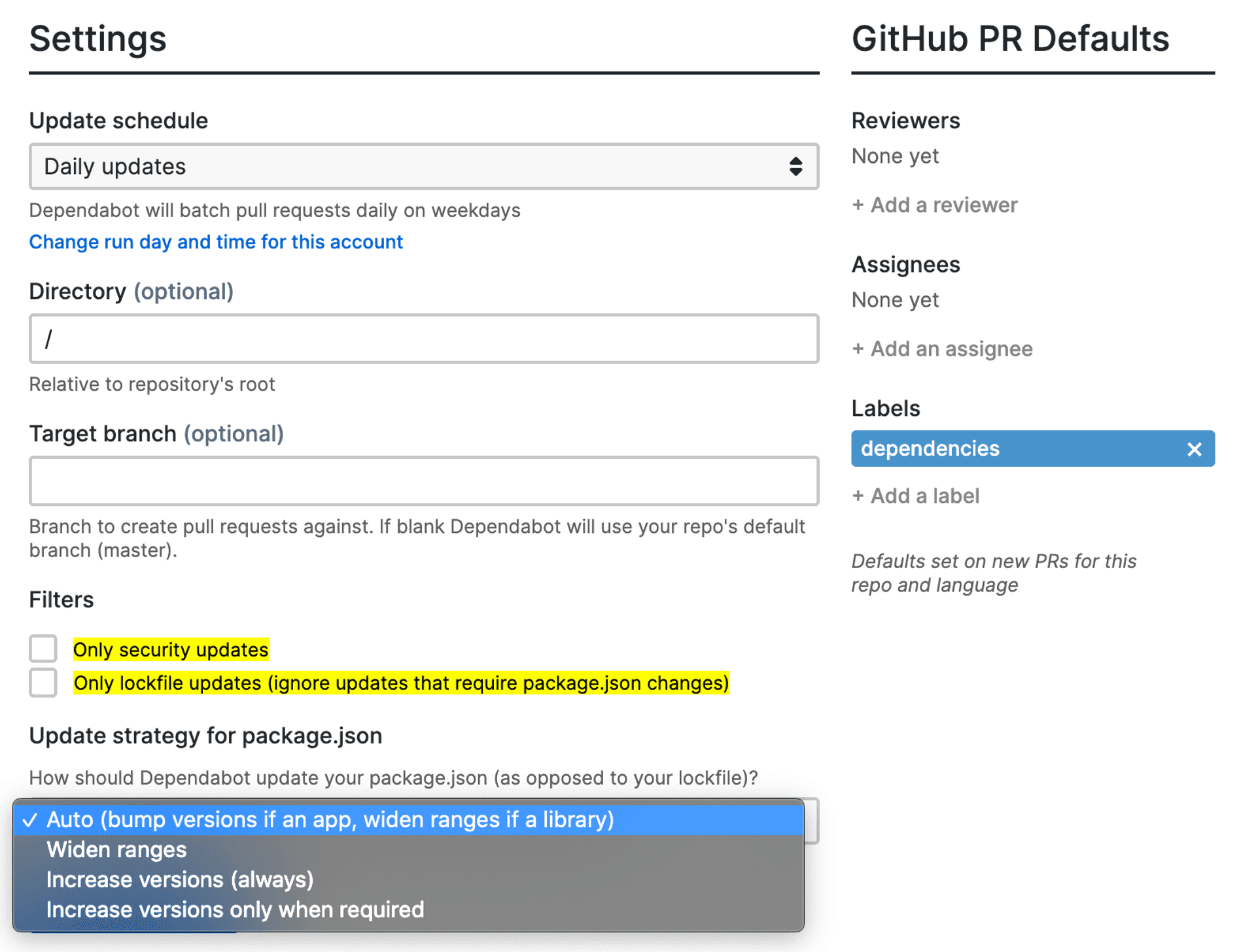Select Widen ranges from the strategy dropdown
This screenshot has width=1256, height=952.
coord(116,849)
